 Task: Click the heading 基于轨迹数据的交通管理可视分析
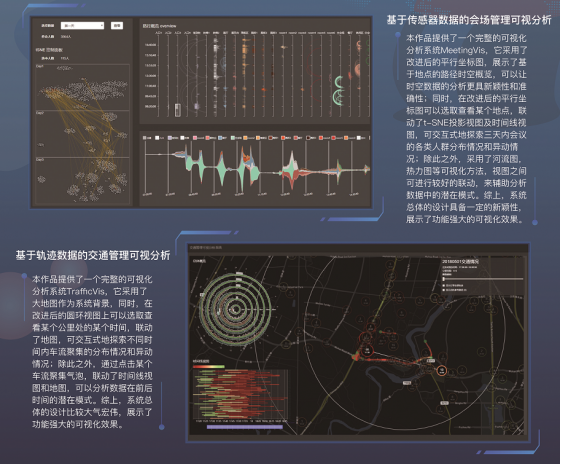pos(93,255)
